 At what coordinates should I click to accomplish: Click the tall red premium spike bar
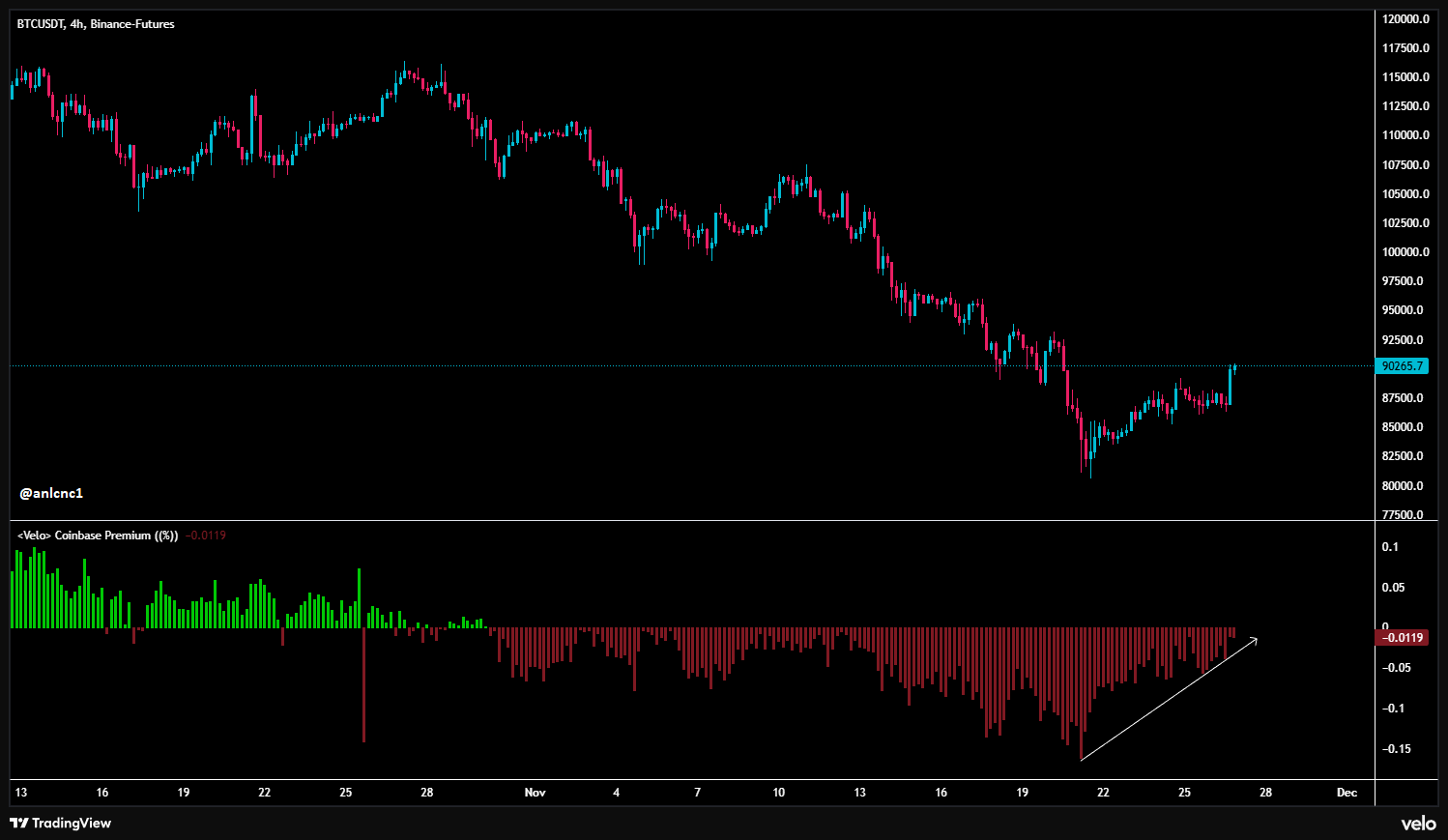point(363,686)
